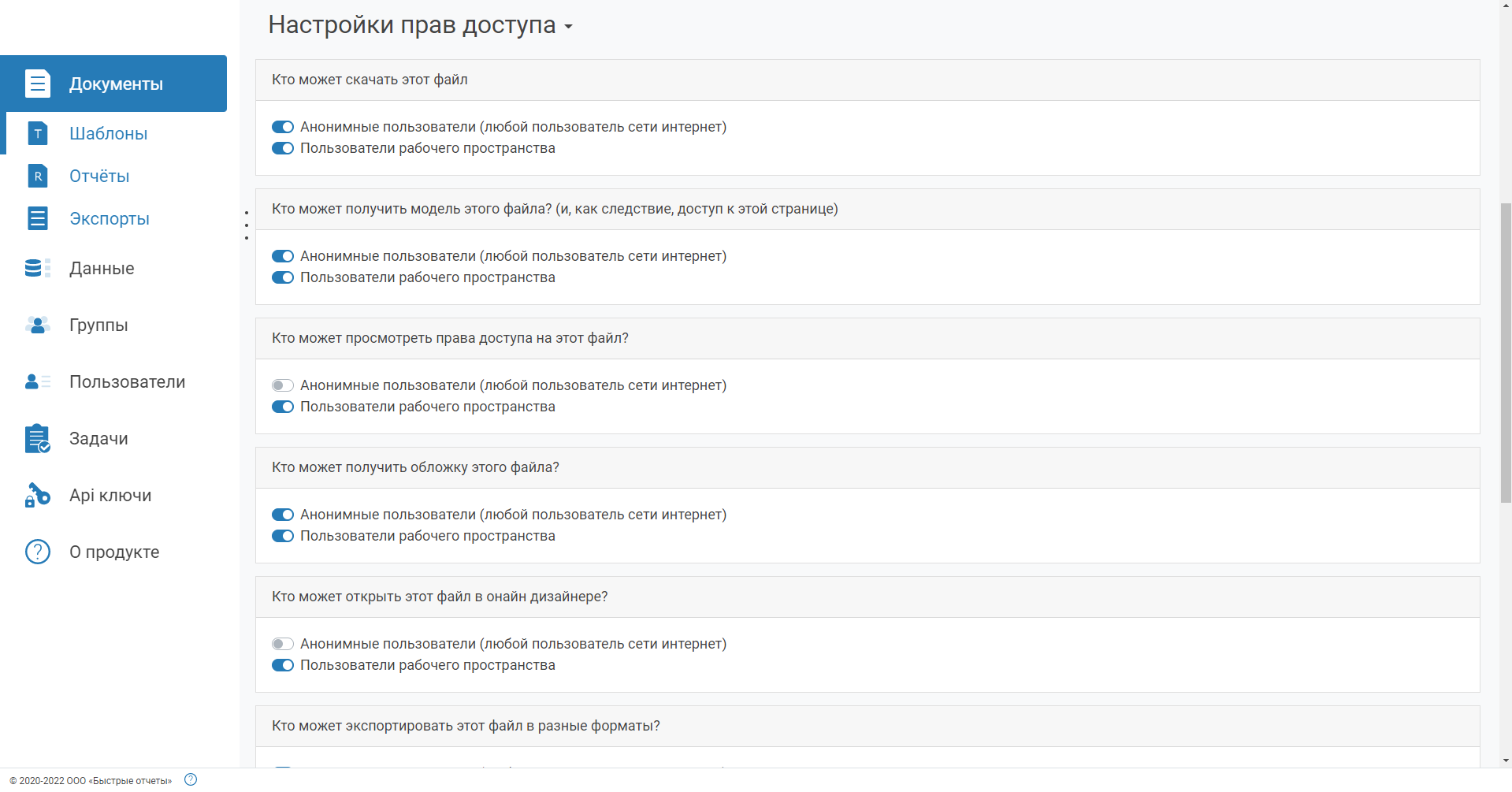The image size is (1512, 792).
Task: Open the Отчёты section
Action: tap(99, 176)
